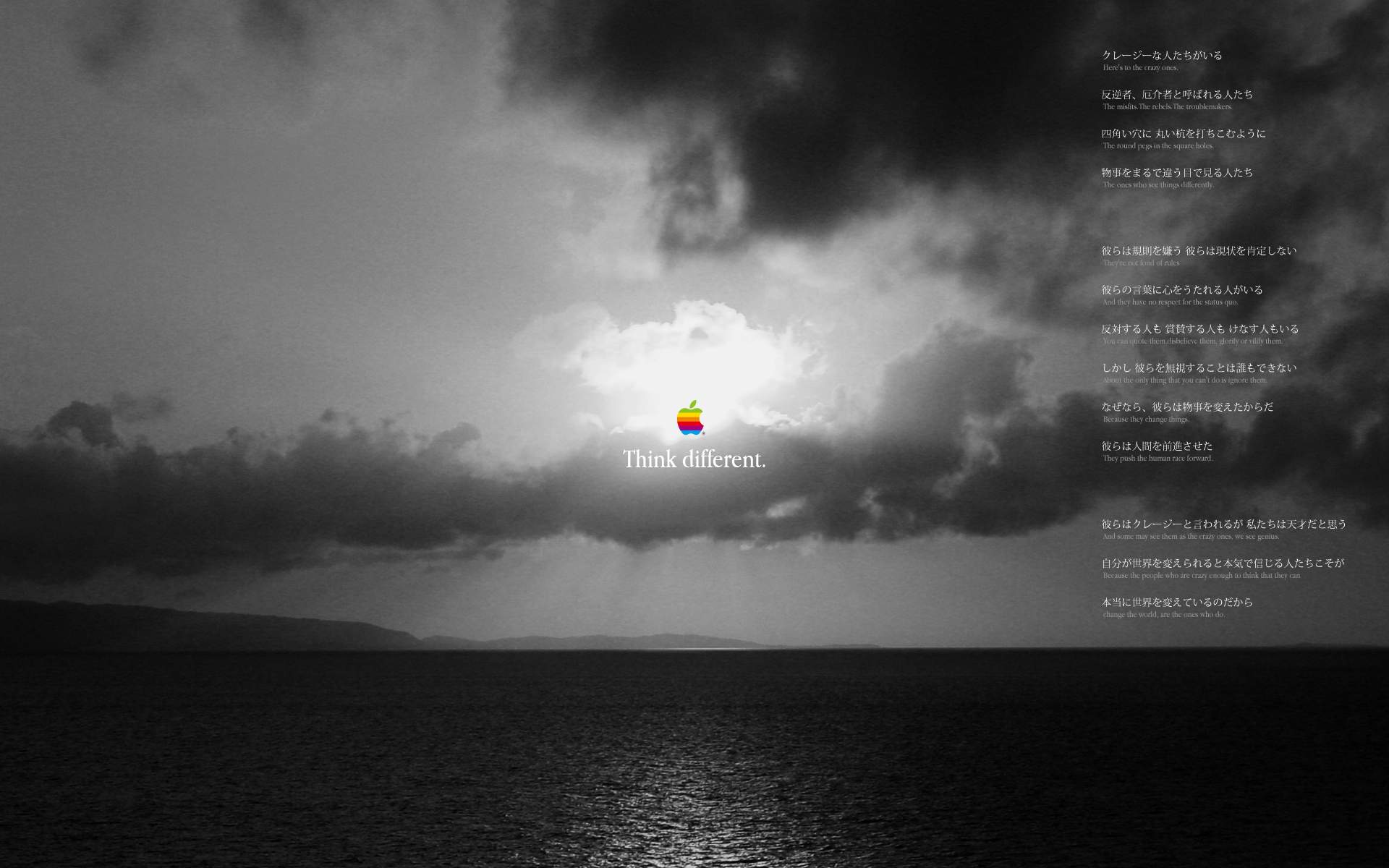Click the line starting 'You can quote them,disbelieve them'
Viewport: 1389px width, 868px height.
point(1192,341)
